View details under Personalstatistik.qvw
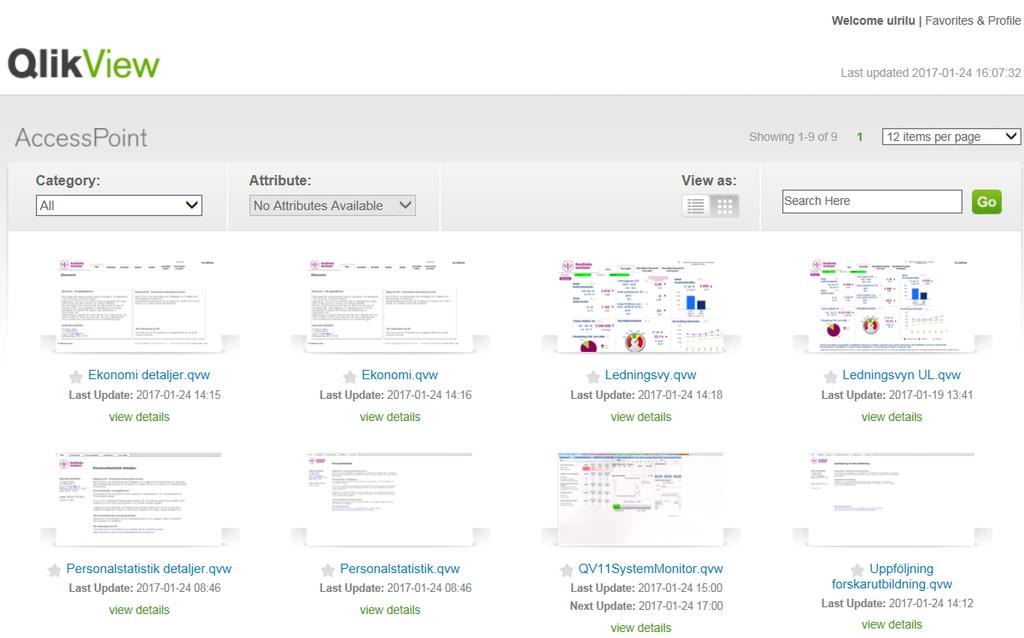Viewport: 1024px width, 638px height. [390, 610]
